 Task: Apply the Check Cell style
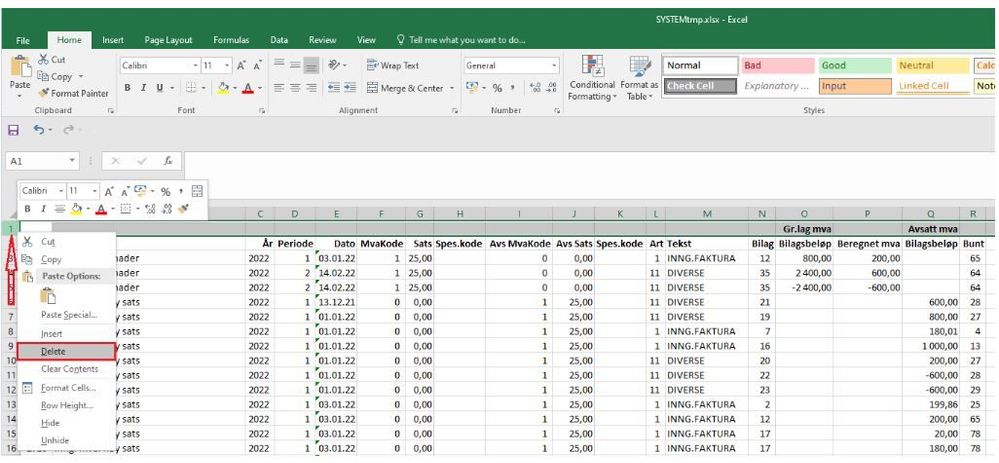point(700,86)
